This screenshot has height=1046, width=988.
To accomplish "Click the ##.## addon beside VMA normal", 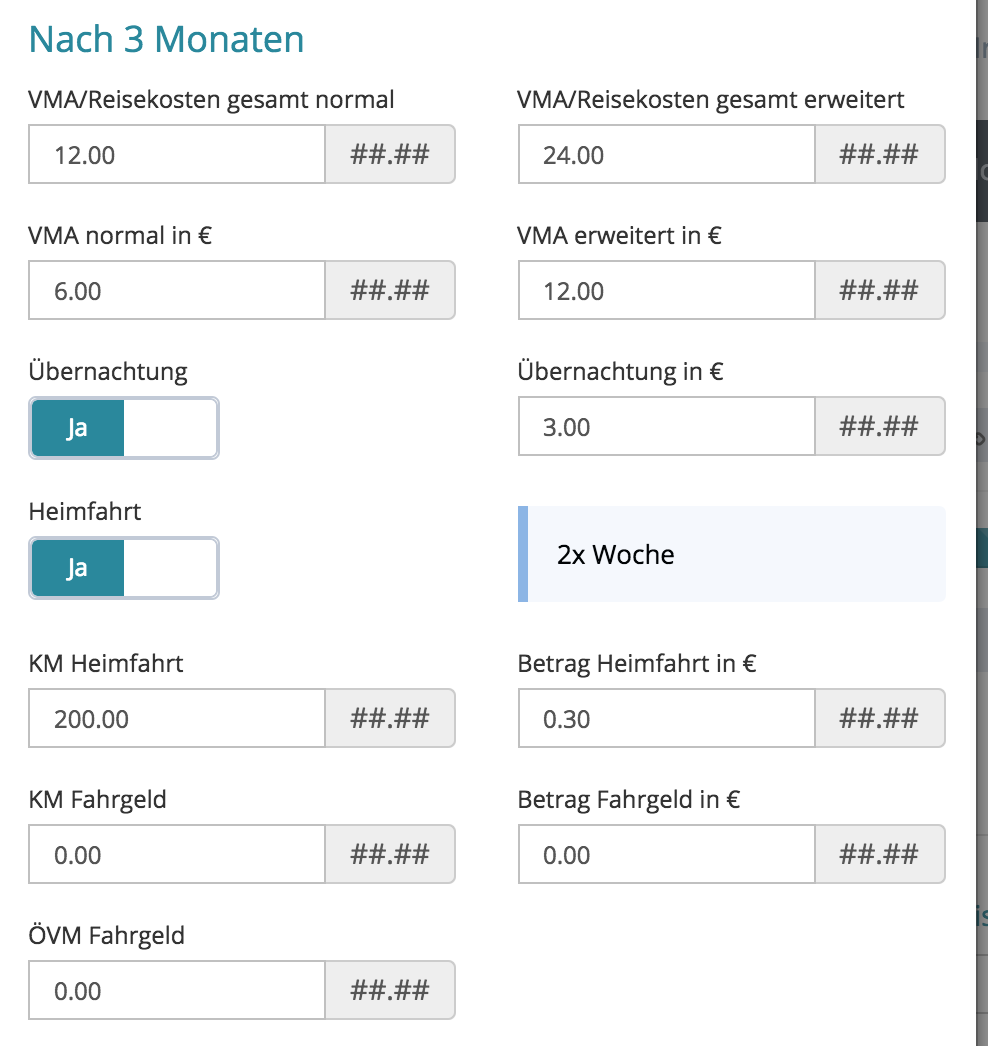I will point(390,291).
